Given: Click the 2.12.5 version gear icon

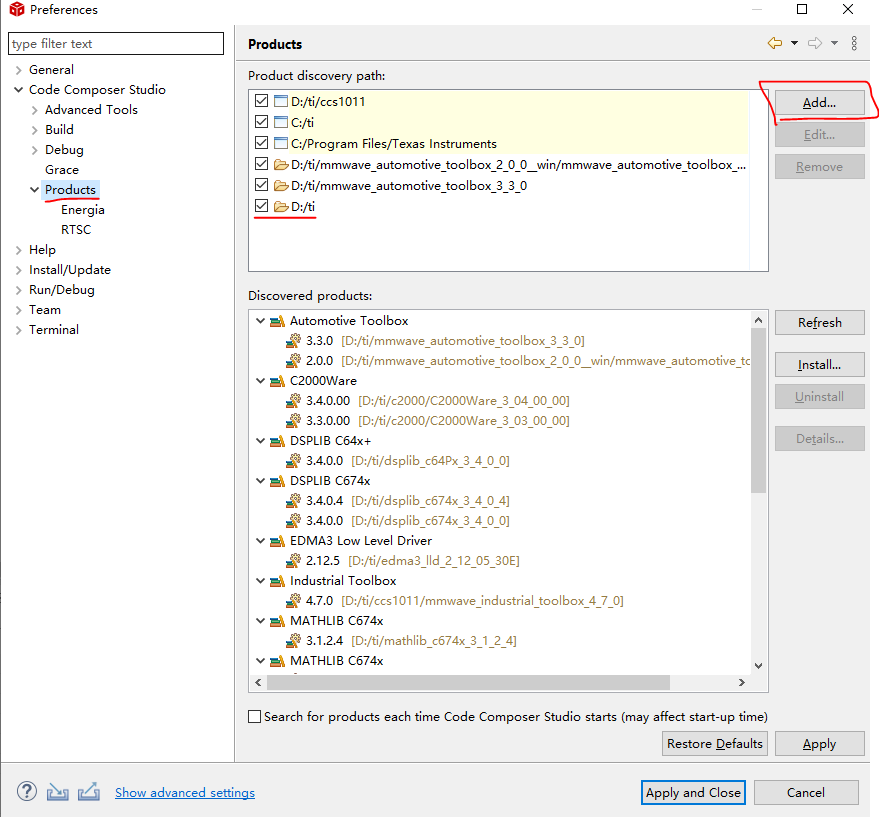Looking at the screenshot, I should click(x=293, y=560).
